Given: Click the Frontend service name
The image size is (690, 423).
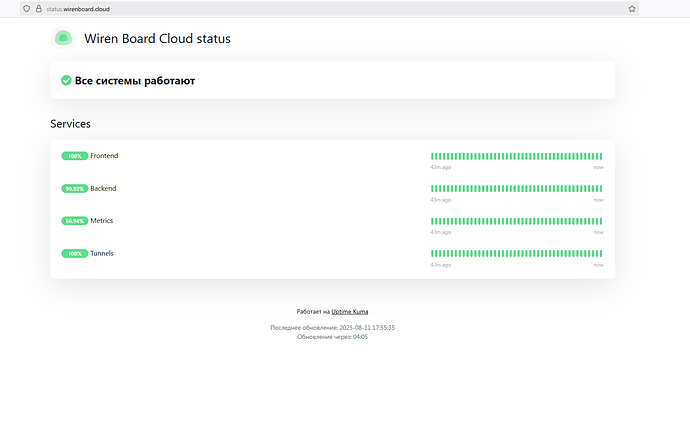Looking at the screenshot, I should click(x=104, y=156).
